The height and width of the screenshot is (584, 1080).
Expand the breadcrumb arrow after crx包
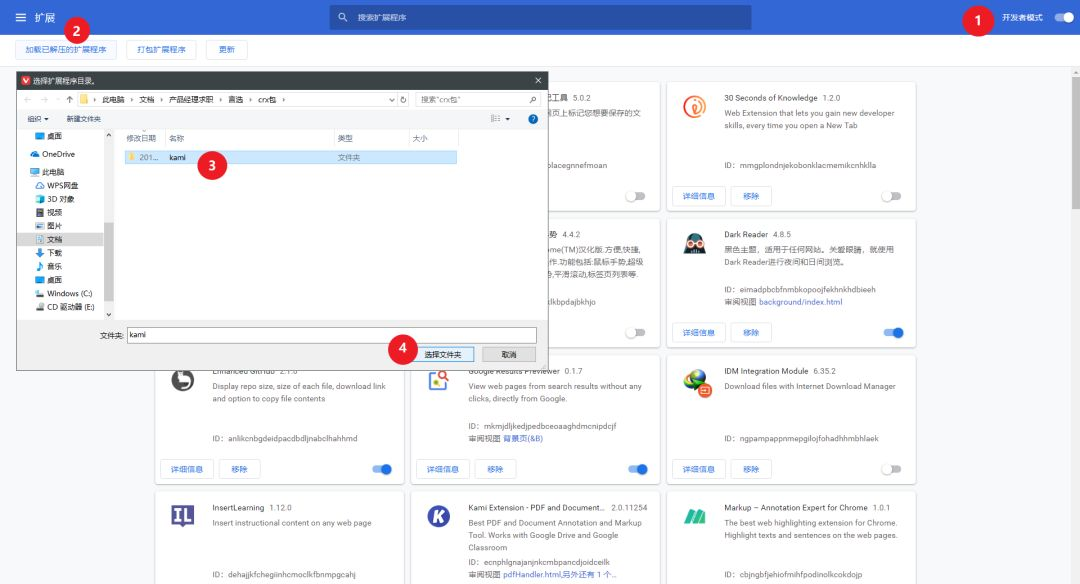click(283, 100)
